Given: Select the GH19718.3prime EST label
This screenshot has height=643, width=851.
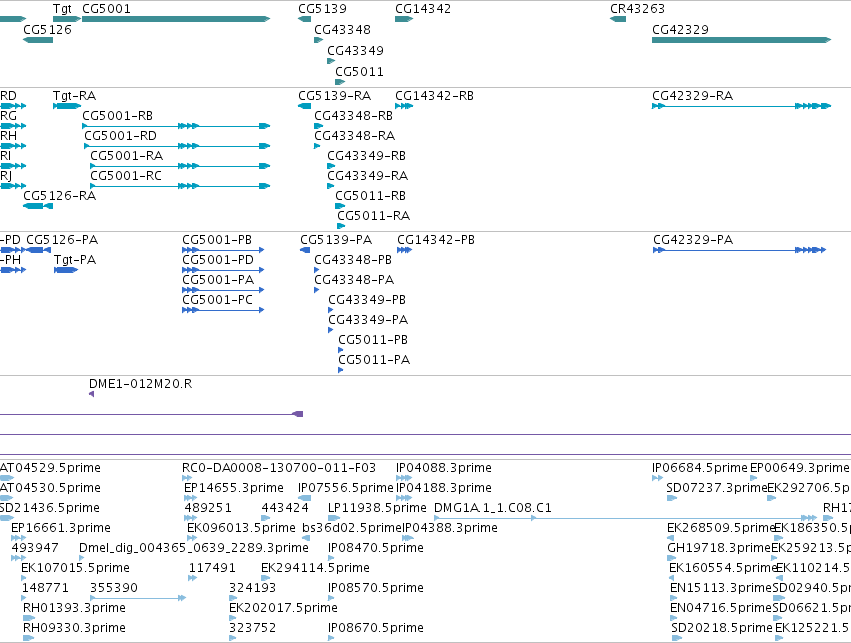Looking at the screenshot, I should 719,548.
